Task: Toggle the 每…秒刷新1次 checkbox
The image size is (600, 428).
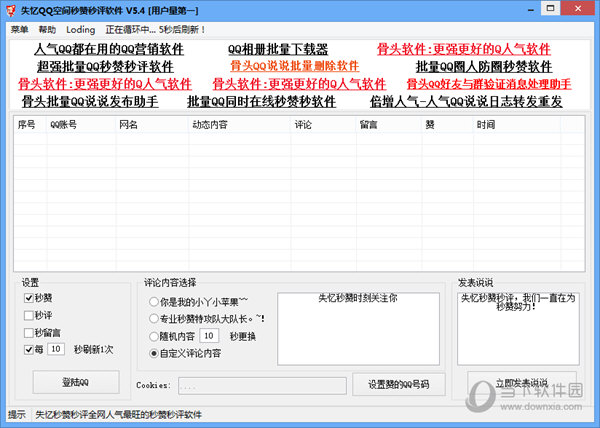Action: point(28,349)
